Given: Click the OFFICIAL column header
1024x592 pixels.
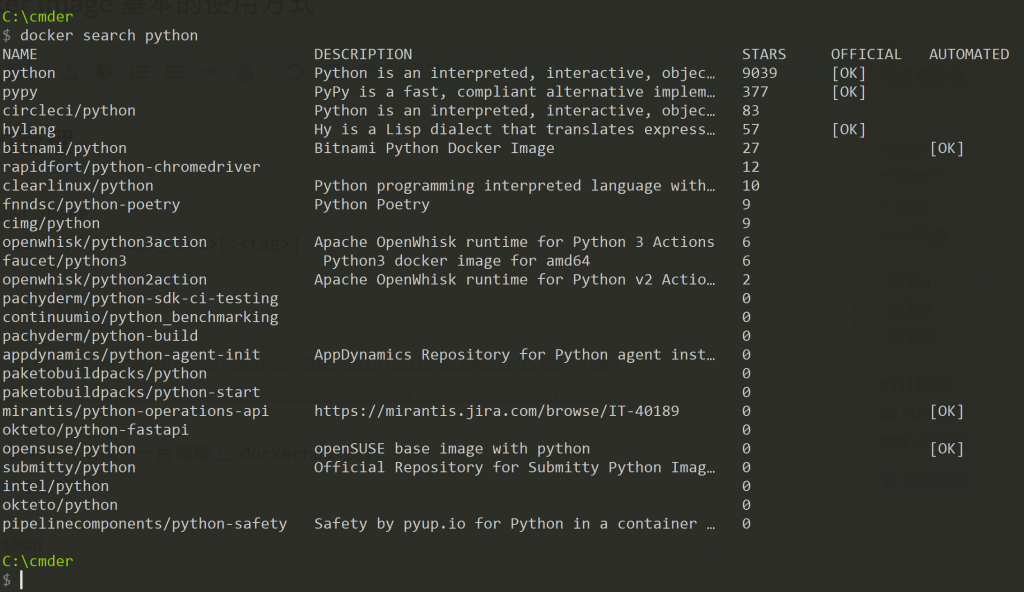Looking at the screenshot, I should tap(866, 54).
